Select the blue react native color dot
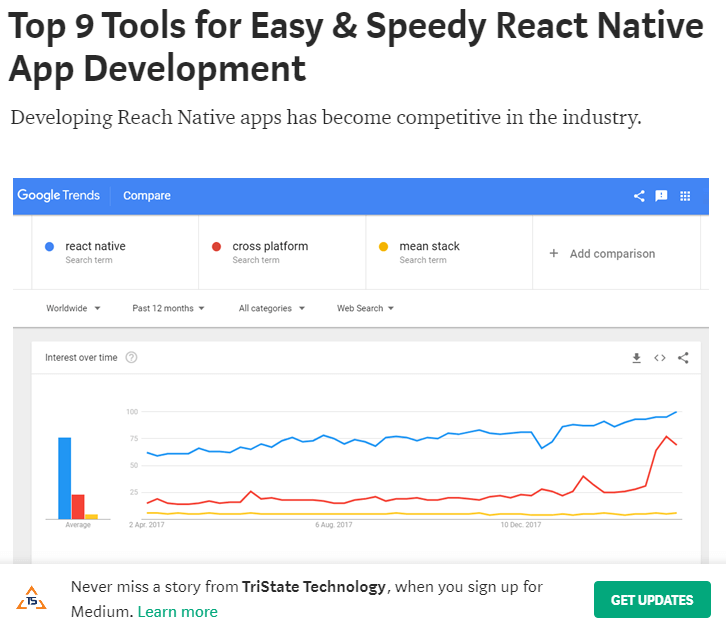 (x=49, y=247)
